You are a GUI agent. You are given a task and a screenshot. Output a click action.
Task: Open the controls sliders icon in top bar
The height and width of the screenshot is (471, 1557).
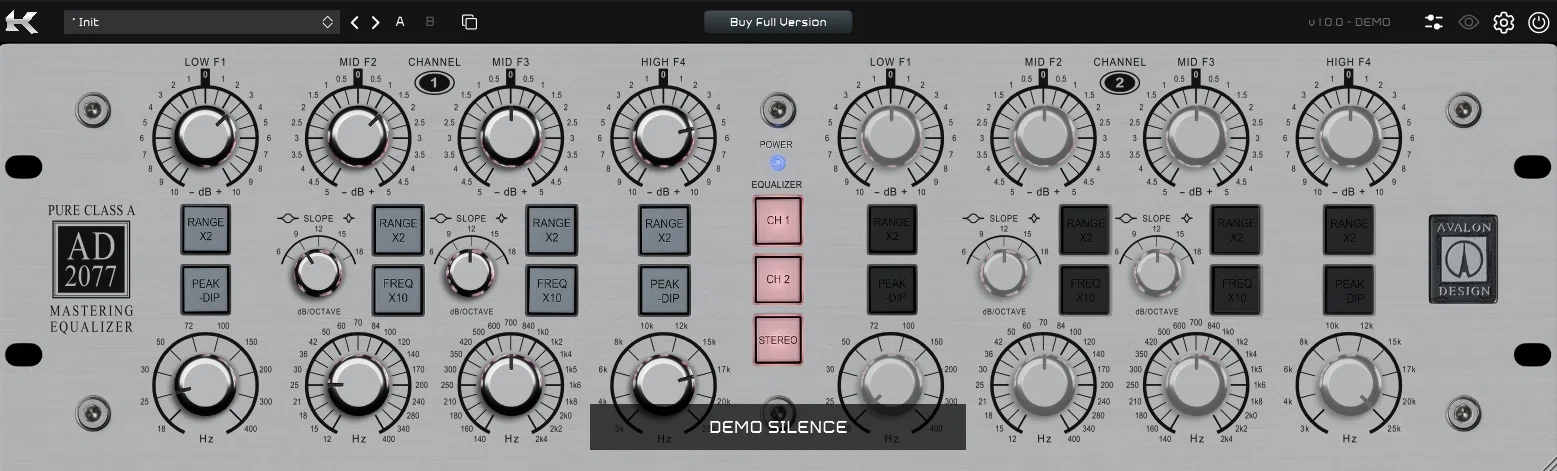coord(1434,22)
